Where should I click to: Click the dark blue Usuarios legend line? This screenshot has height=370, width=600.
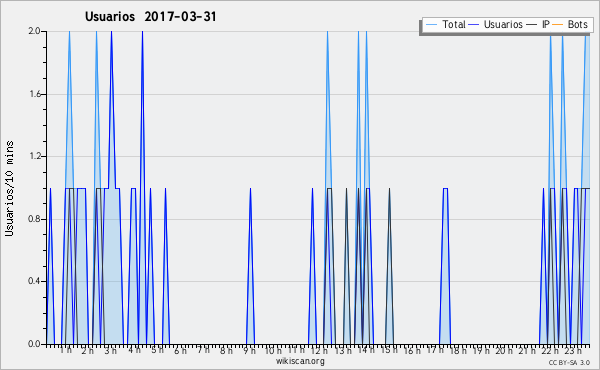tap(474, 25)
